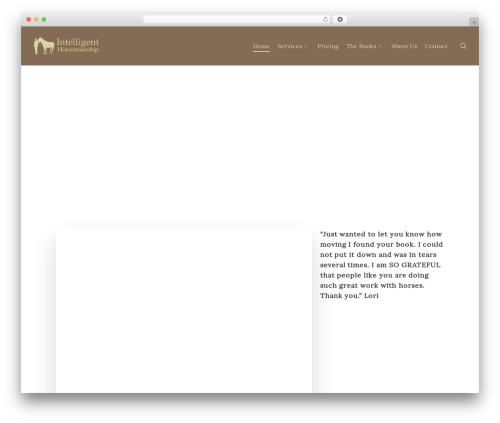Click the browser address bar field
500x423 pixels.
237,20
